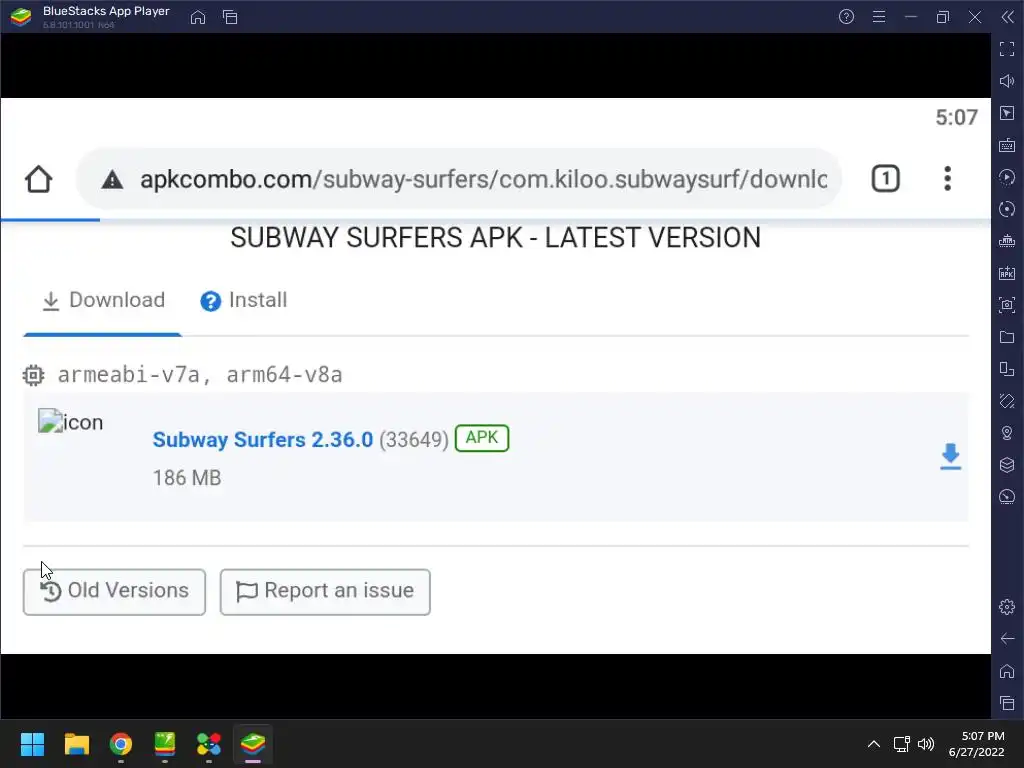Image resolution: width=1024 pixels, height=768 pixels.
Task: Click the blue download arrow icon
Action: click(x=950, y=456)
